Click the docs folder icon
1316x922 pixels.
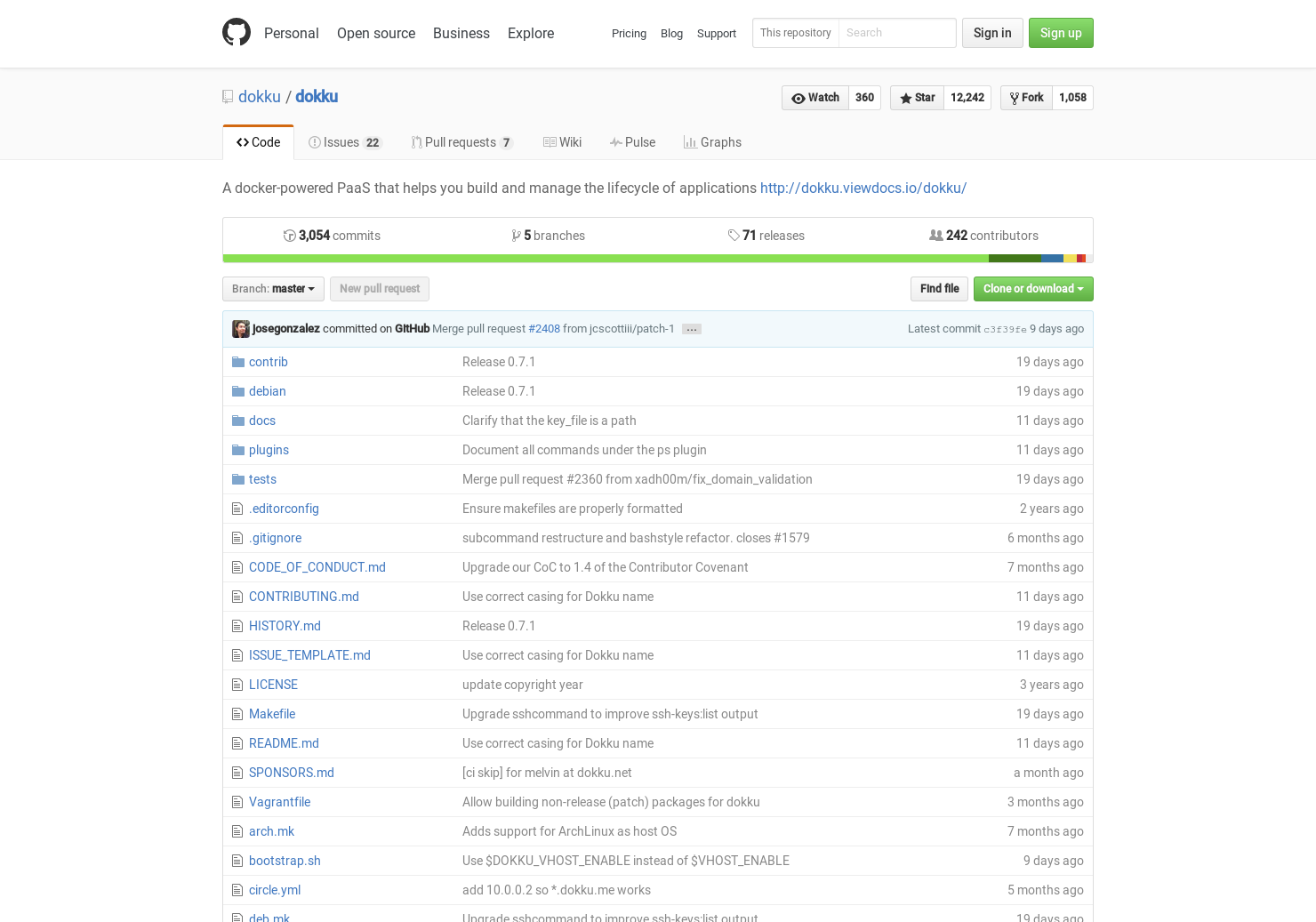click(x=238, y=421)
